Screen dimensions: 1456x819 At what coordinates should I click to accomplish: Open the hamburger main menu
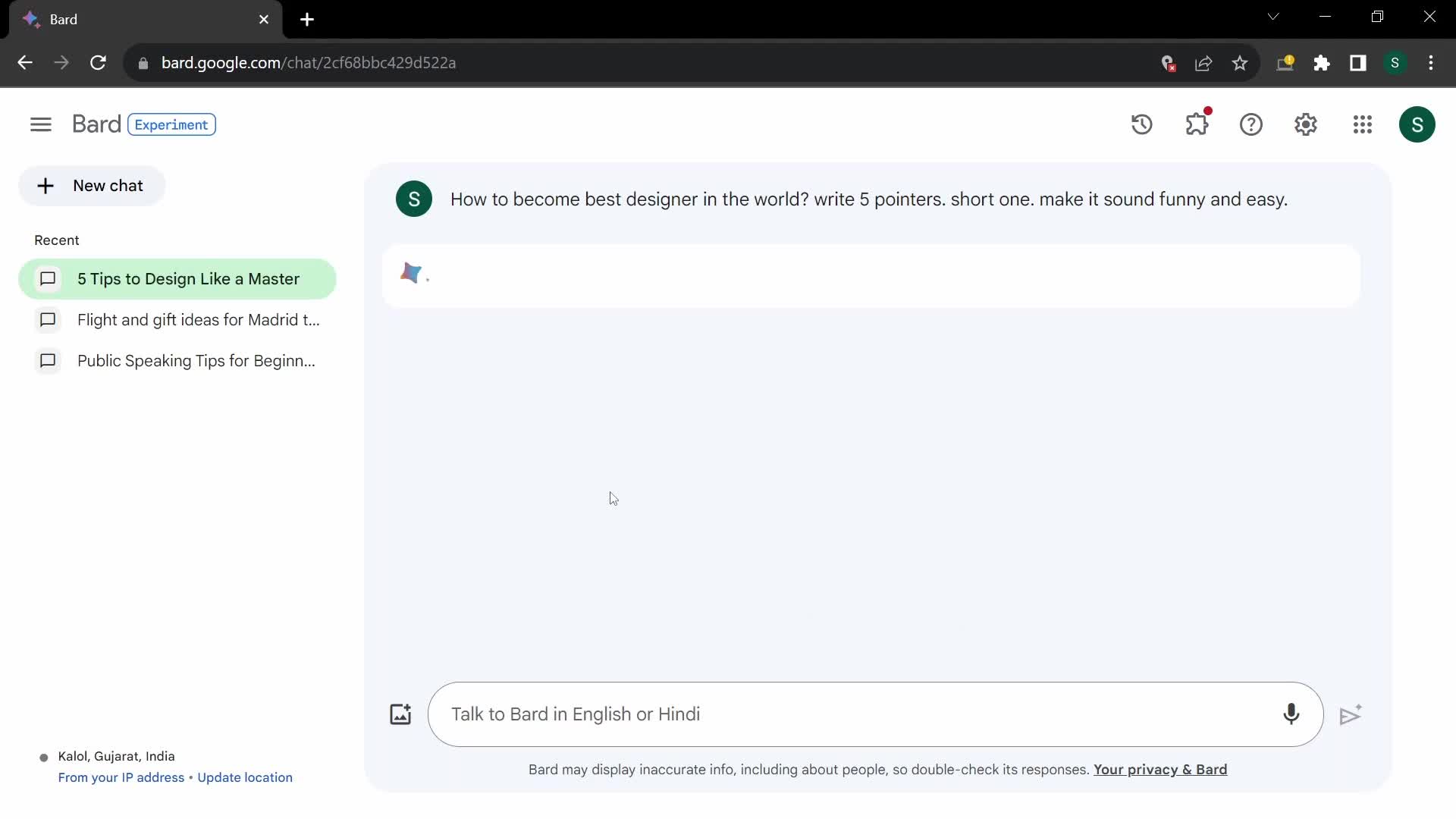pos(41,124)
